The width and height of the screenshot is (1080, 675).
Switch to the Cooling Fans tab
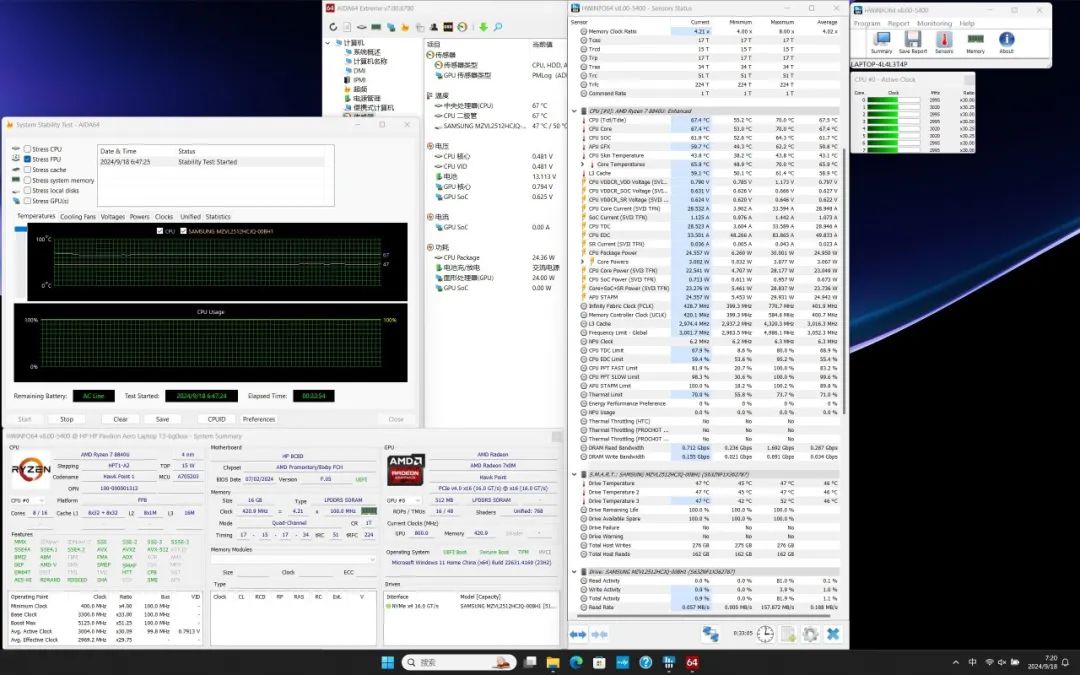78,216
